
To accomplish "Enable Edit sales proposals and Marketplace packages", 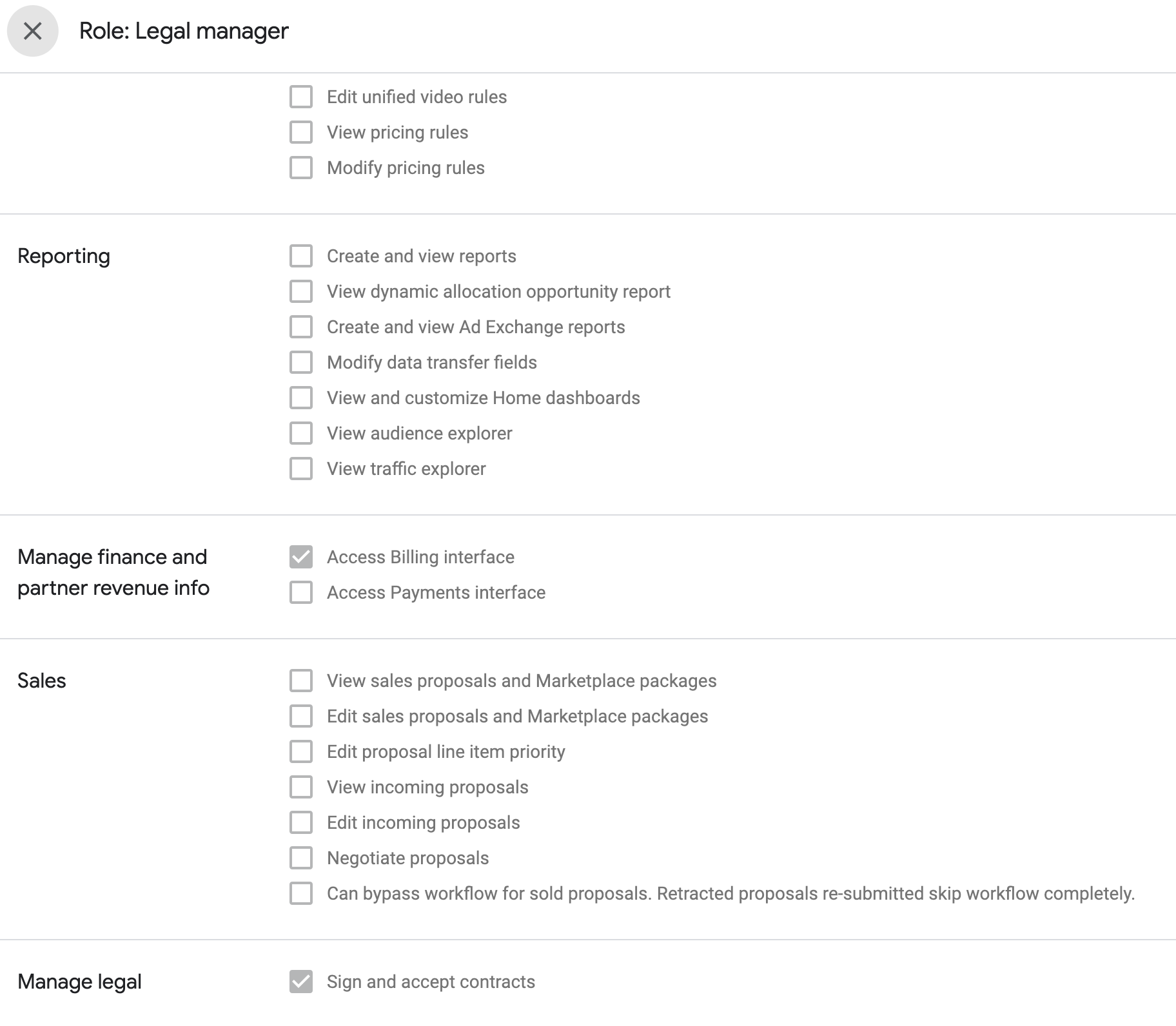I will click(x=301, y=716).
